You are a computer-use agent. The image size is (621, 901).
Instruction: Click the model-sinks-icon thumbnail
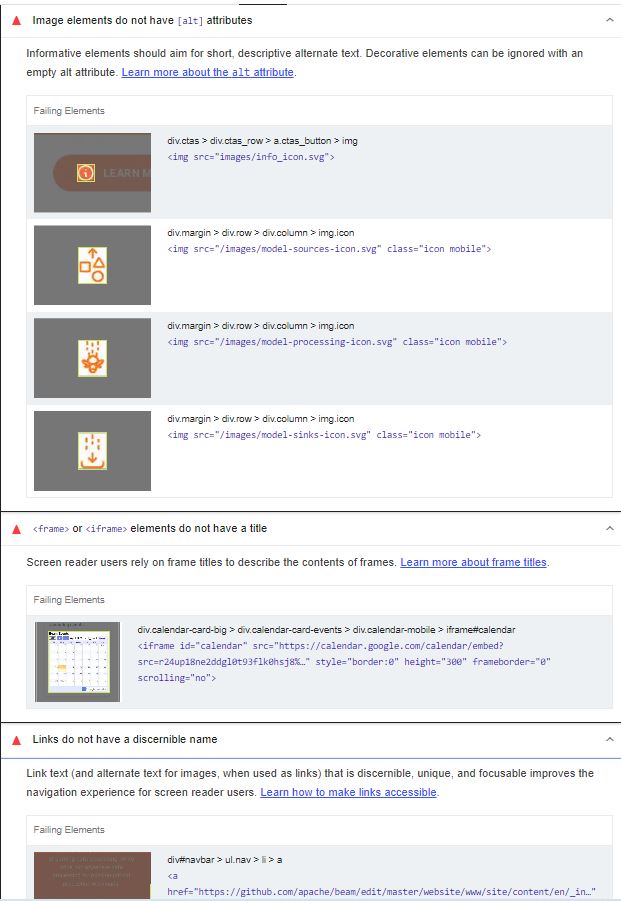92,451
